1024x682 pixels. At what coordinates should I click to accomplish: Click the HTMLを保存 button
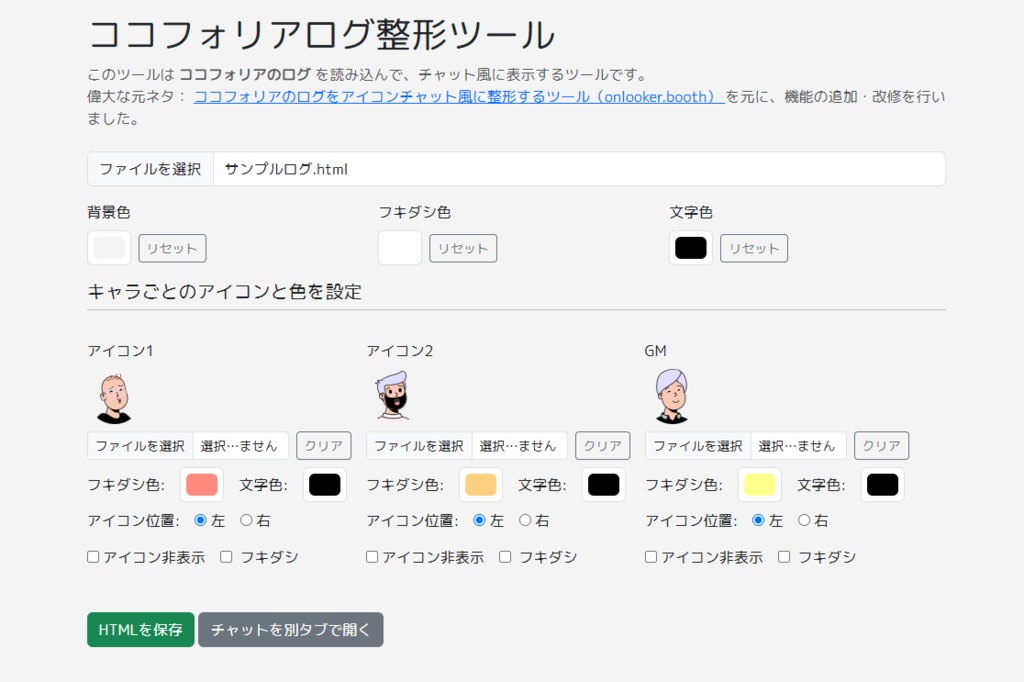139,629
